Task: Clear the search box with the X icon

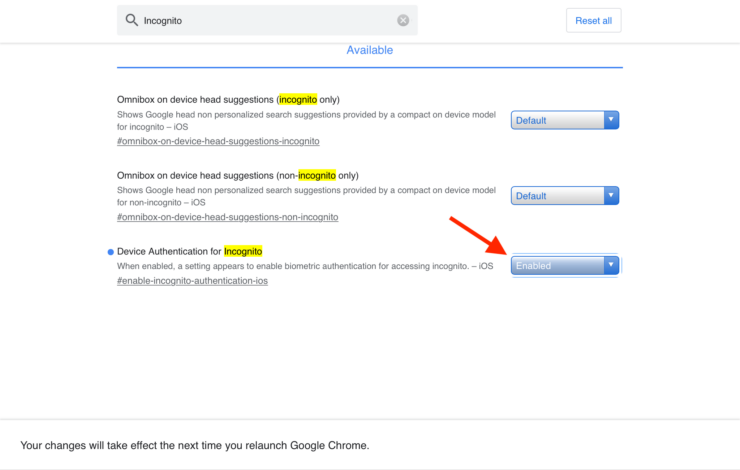Action: pos(403,20)
